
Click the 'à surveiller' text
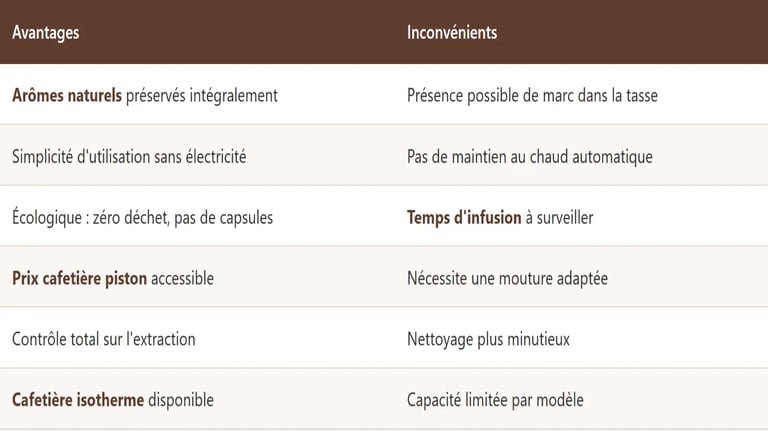[559, 217]
